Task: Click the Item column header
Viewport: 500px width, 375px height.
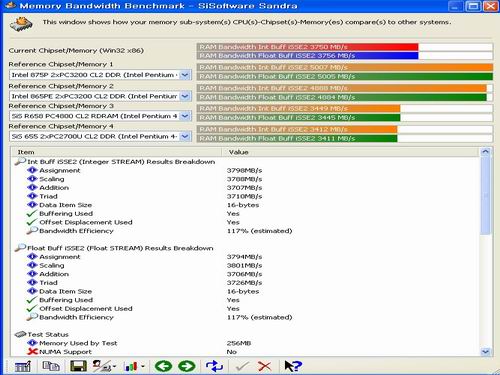Action: [x=116, y=152]
